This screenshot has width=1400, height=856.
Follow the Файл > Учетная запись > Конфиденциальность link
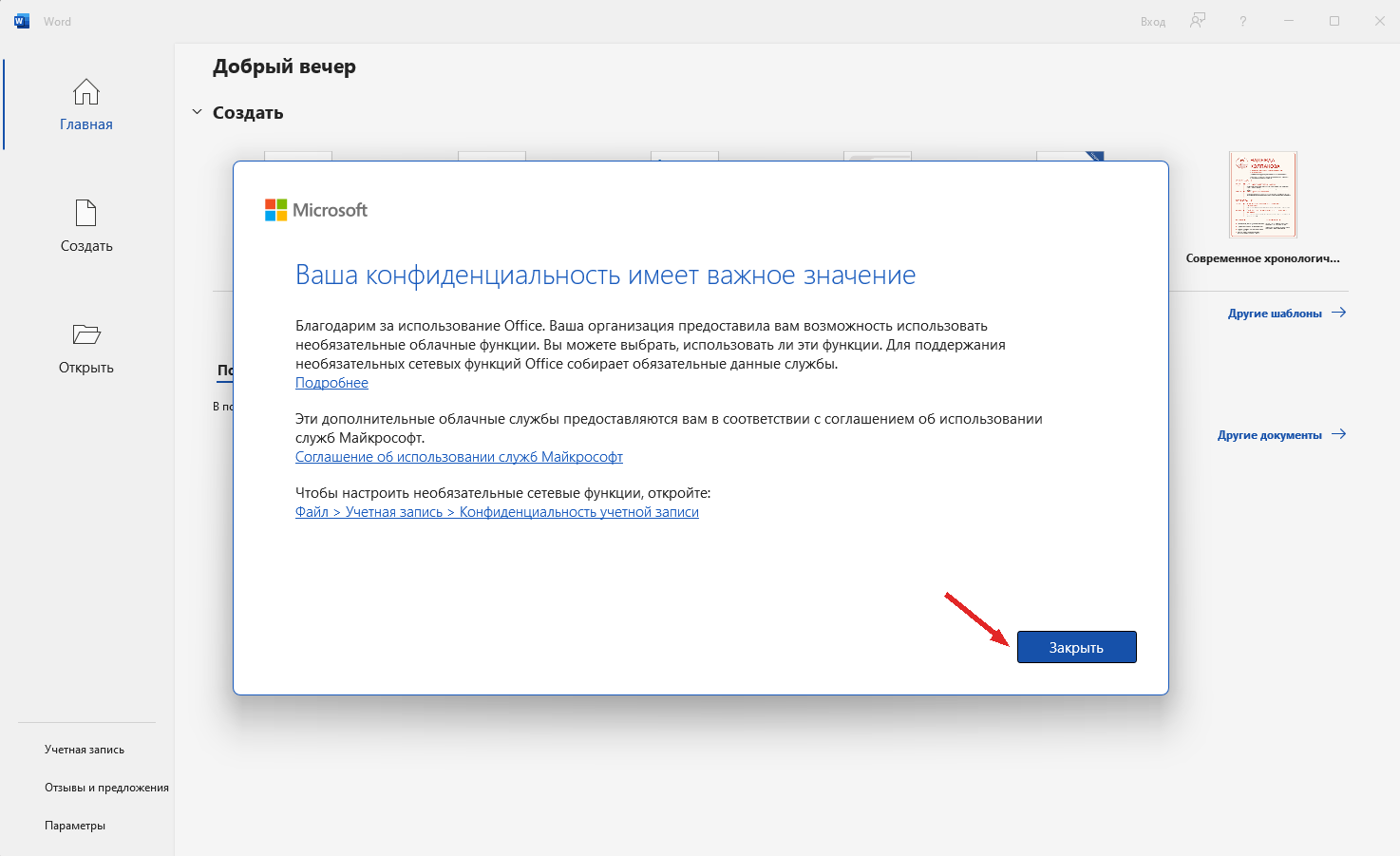pos(497,512)
